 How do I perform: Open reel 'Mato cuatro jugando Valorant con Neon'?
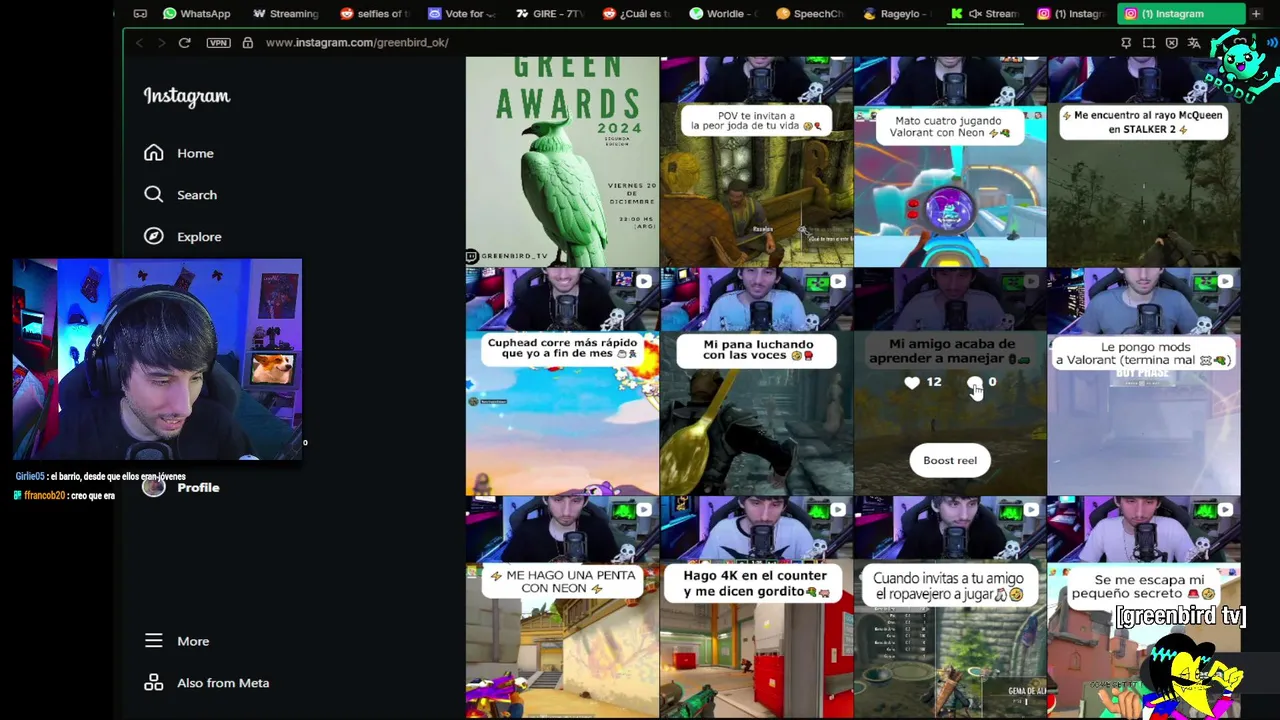point(950,161)
